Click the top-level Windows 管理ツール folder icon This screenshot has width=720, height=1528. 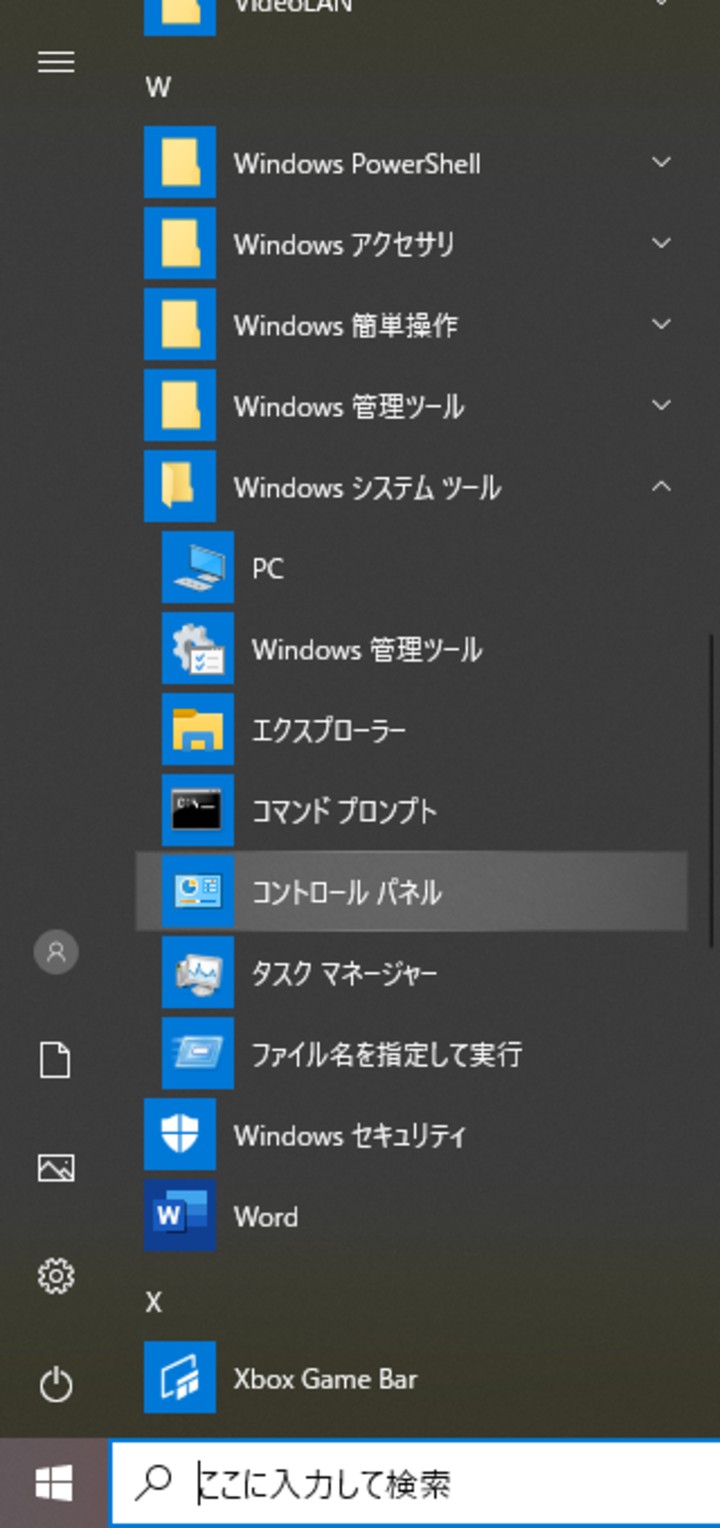tap(180, 405)
